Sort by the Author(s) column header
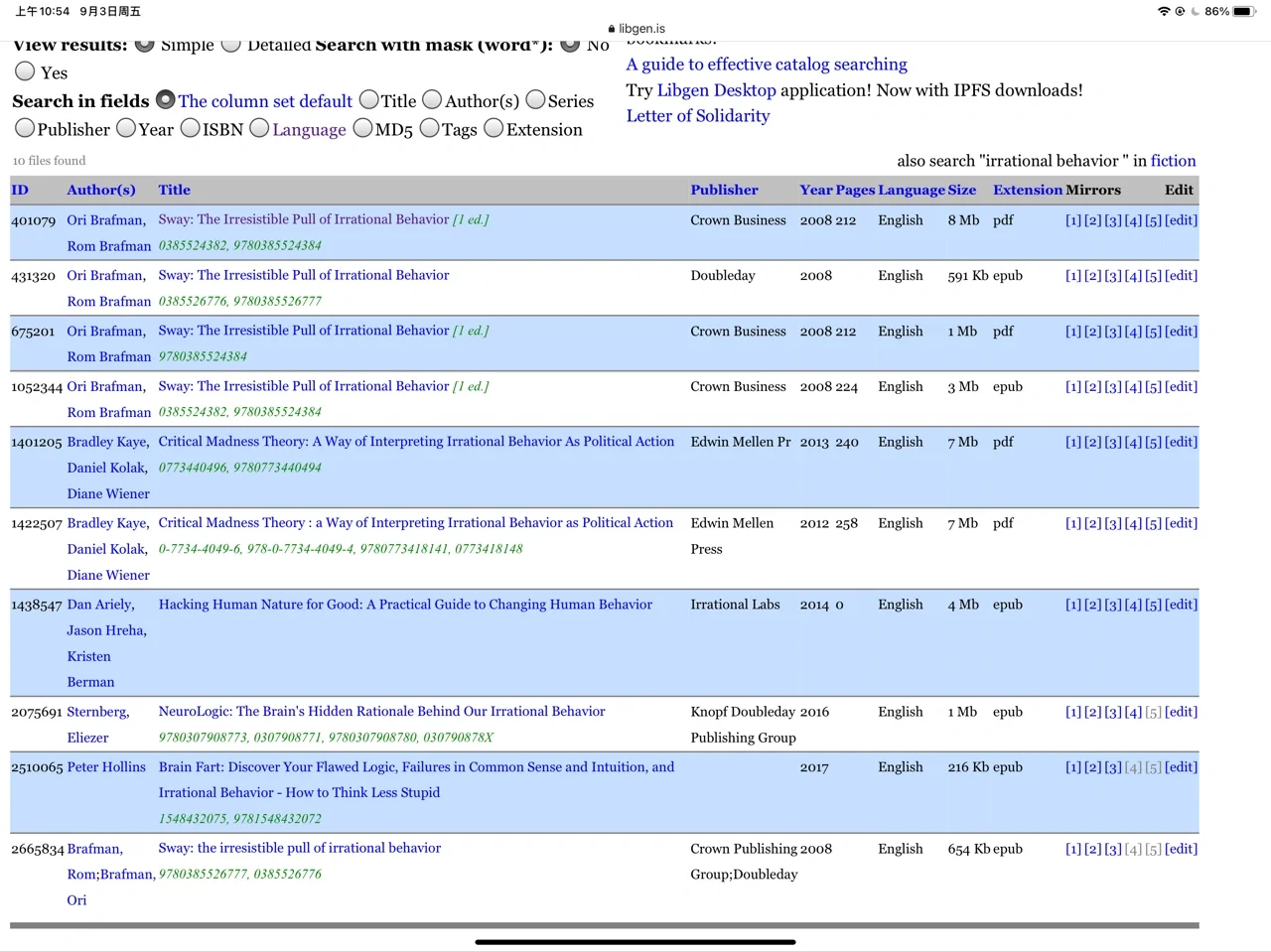 (101, 190)
